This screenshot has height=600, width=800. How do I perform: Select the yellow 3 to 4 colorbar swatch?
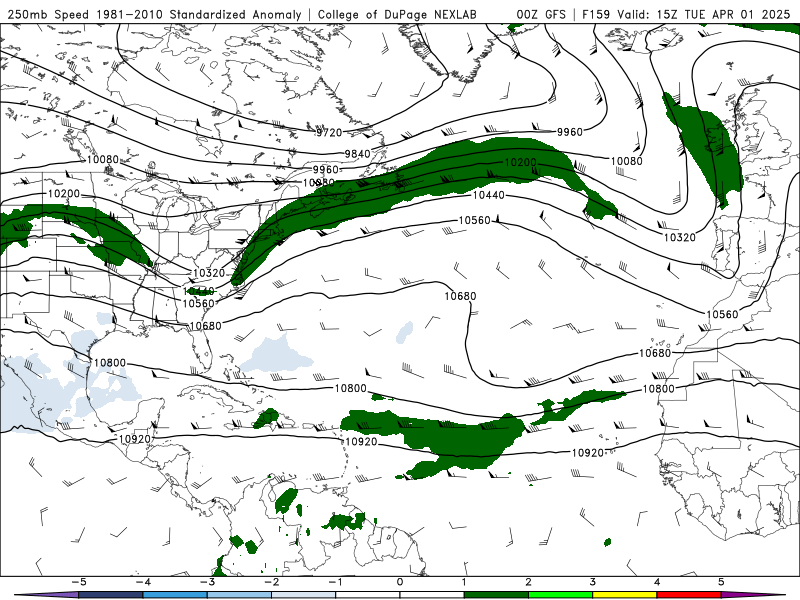pyautogui.click(x=624, y=595)
